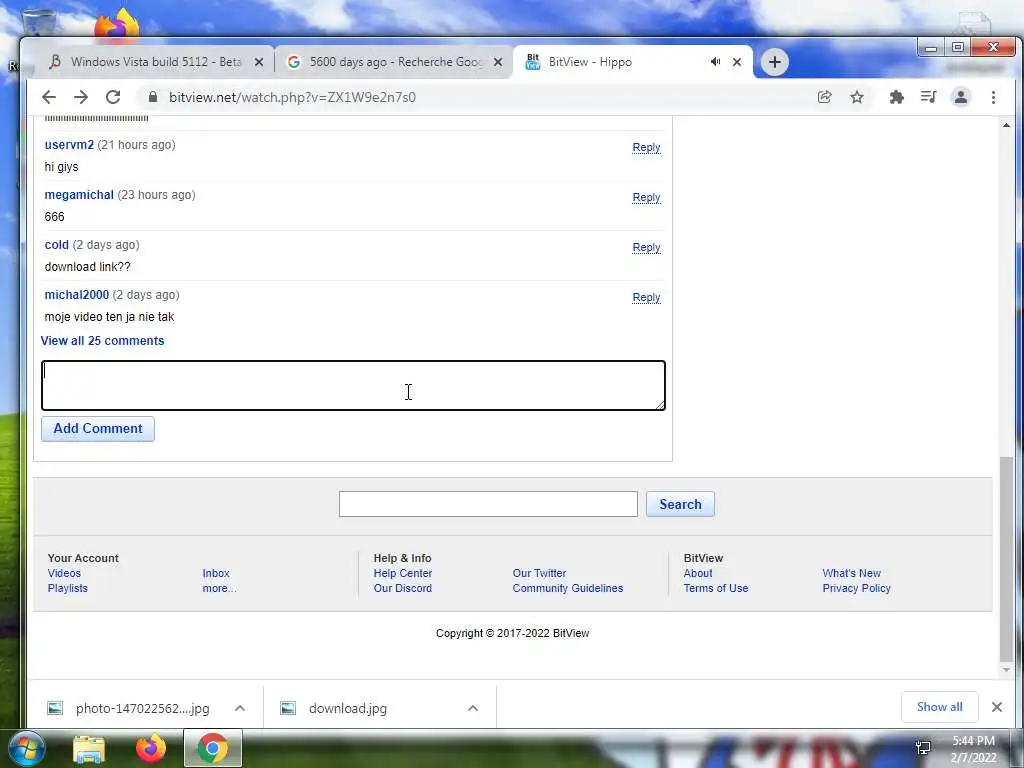Click the Search button
Image resolution: width=1024 pixels, height=768 pixels.
click(x=680, y=504)
